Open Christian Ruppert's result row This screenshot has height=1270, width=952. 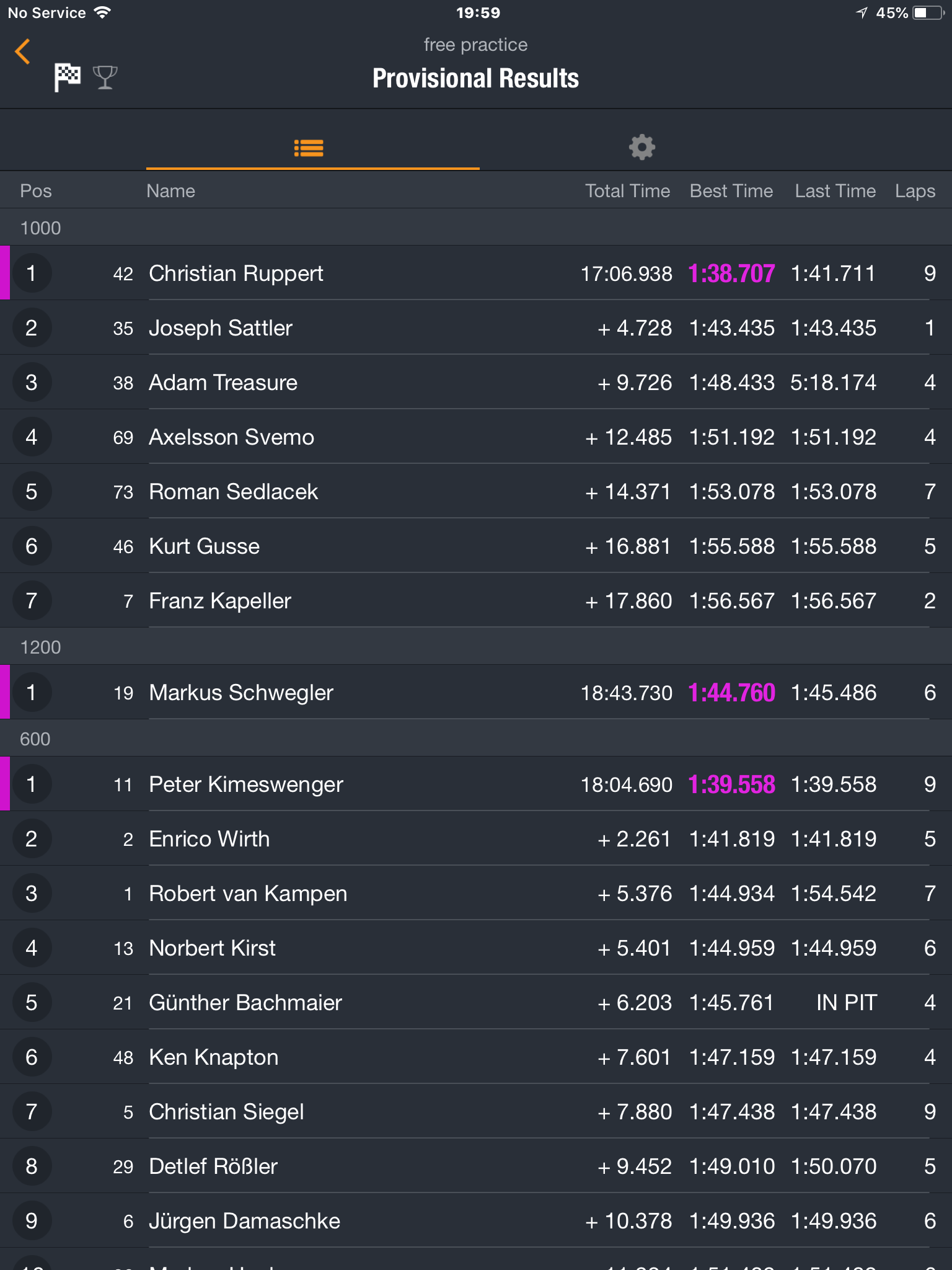pyautogui.click(x=476, y=273)
